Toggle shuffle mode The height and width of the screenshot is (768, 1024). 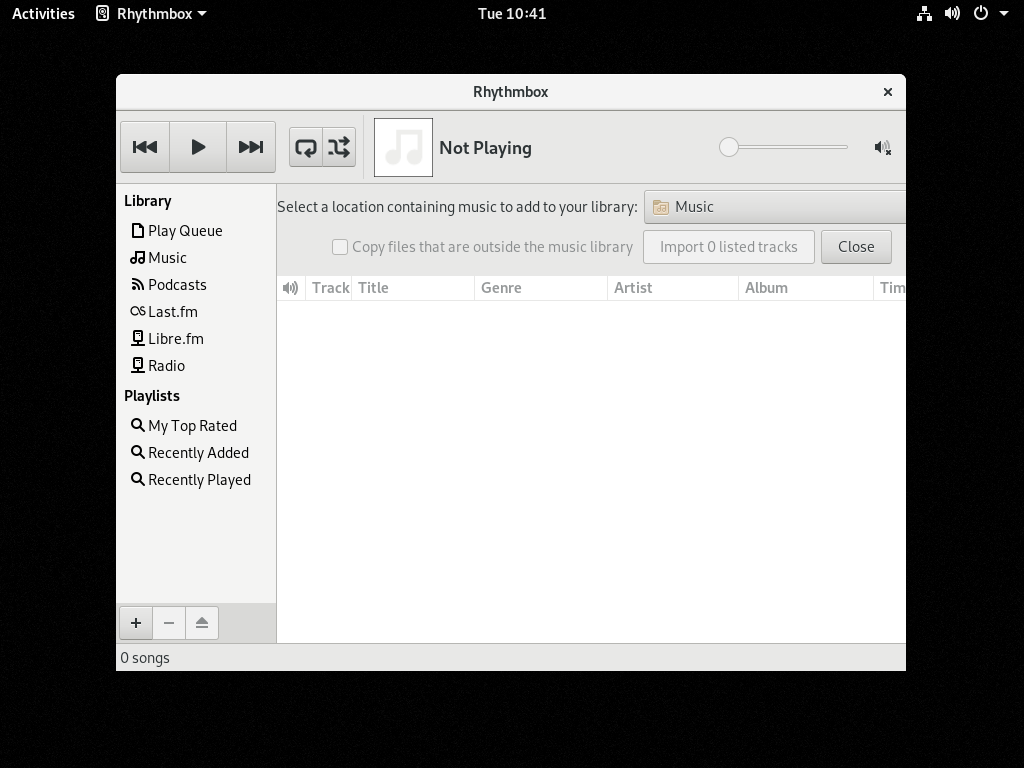[339, 147]
